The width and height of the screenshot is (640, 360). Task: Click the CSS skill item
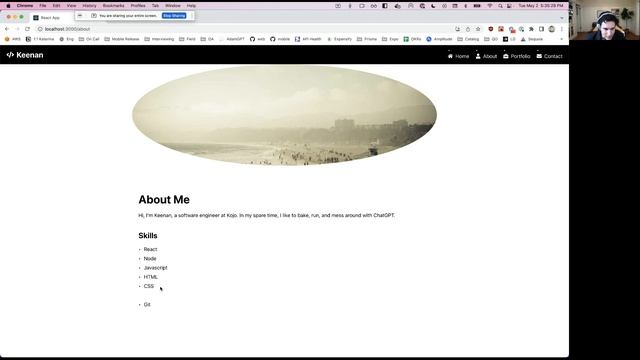pos(149,286)
